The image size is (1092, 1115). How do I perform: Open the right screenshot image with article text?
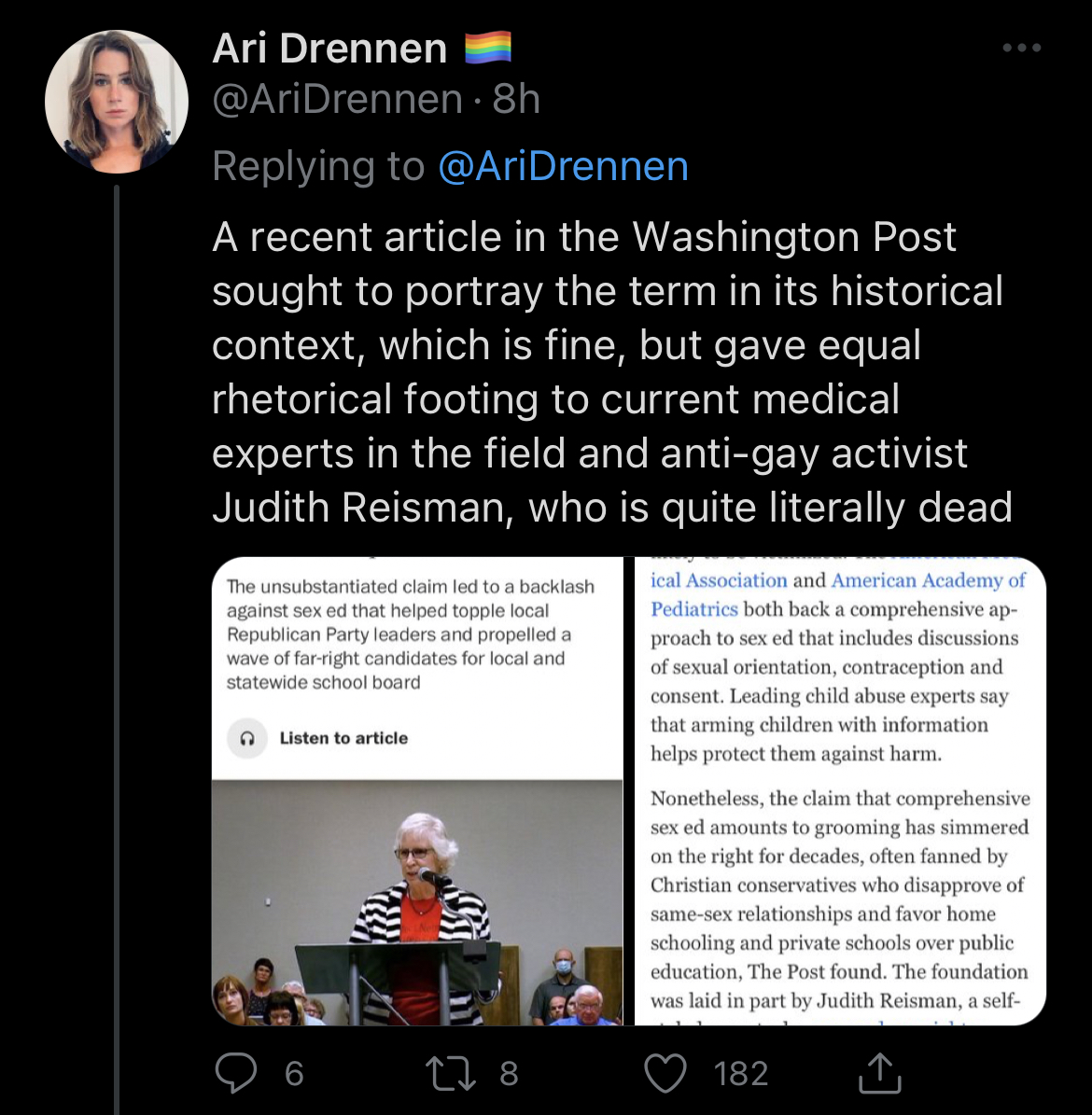[840, 790]
